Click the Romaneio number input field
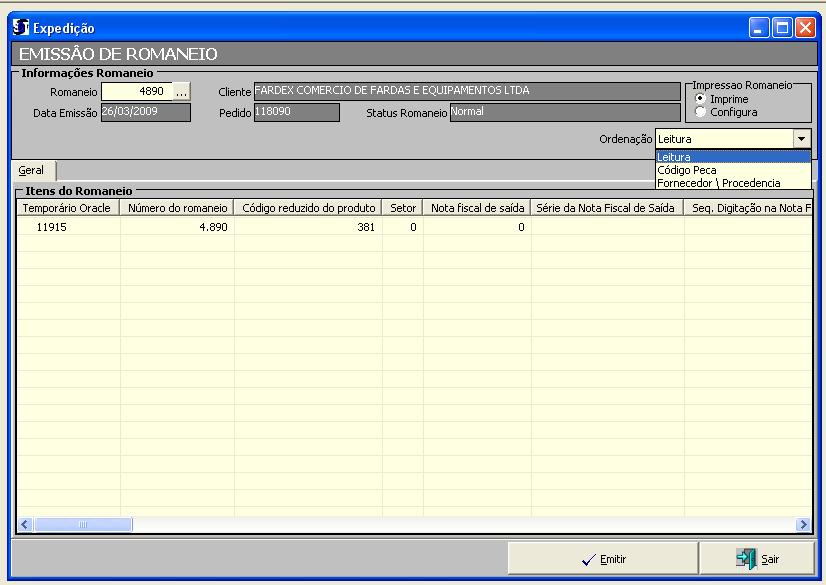The width and height of the screenshot is (826, 585). click(137, 92)
